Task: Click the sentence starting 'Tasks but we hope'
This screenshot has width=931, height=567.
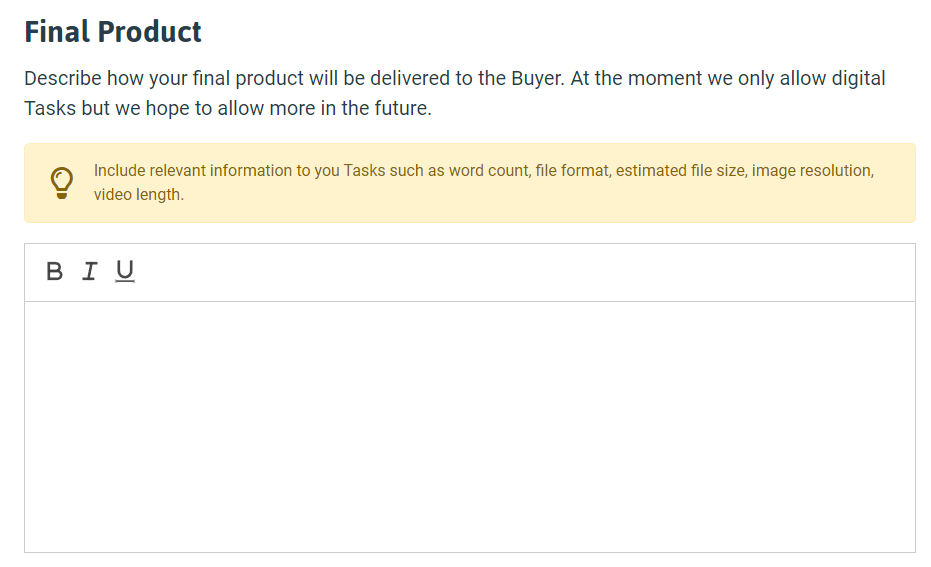Action: tap(228, 108)
